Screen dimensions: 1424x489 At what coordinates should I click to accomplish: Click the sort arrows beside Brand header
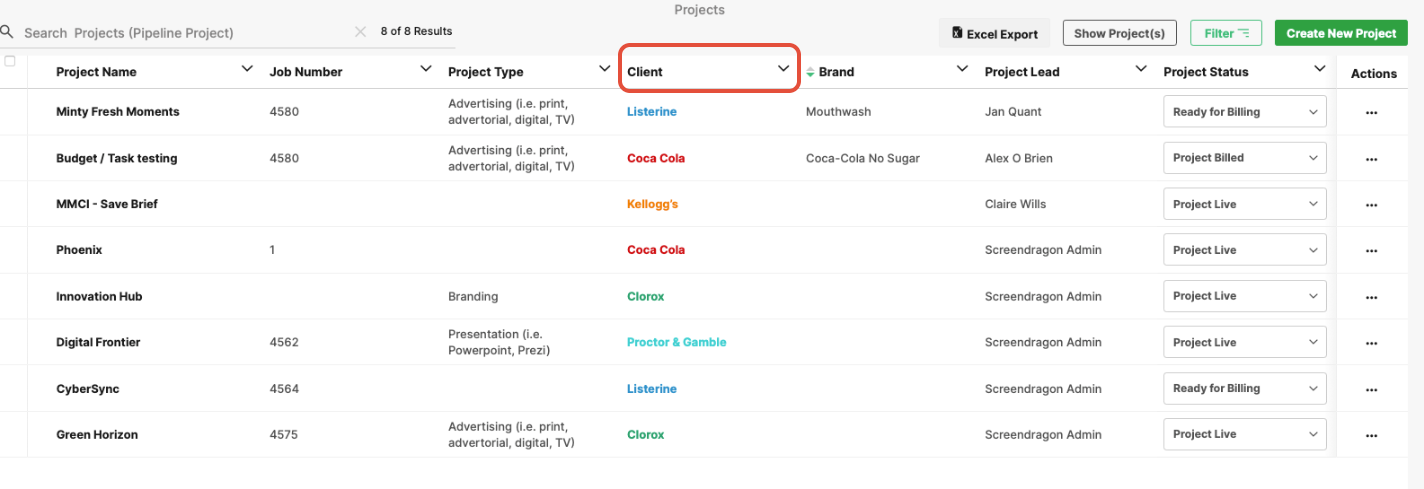pos(811,72)
